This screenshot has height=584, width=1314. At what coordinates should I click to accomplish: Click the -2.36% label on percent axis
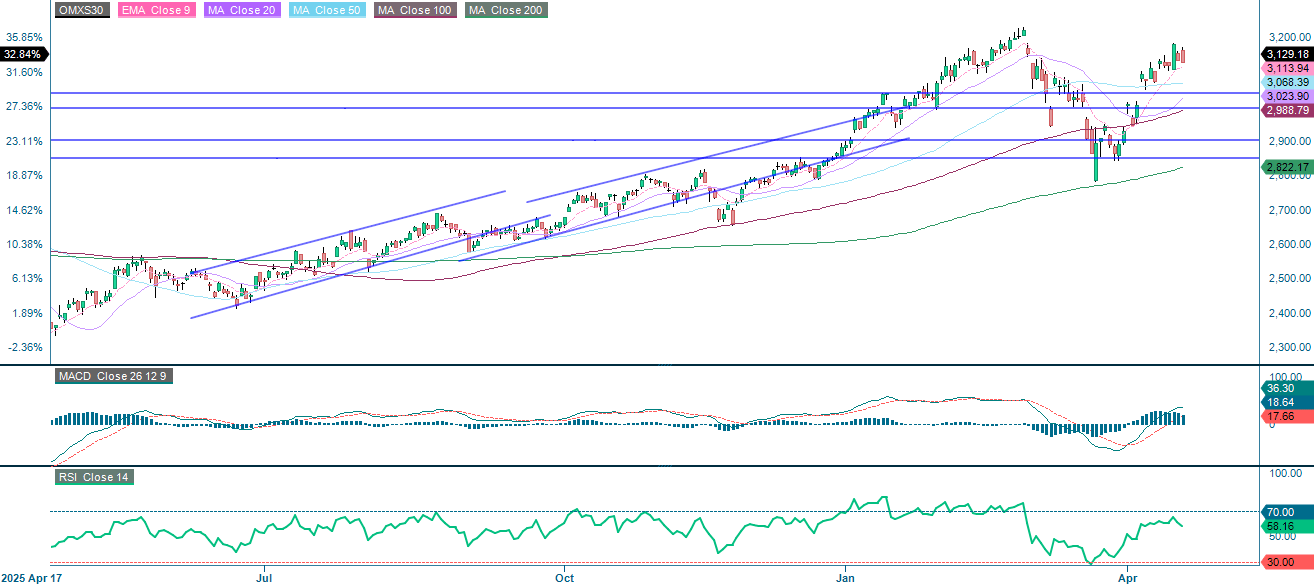(24, 347)
